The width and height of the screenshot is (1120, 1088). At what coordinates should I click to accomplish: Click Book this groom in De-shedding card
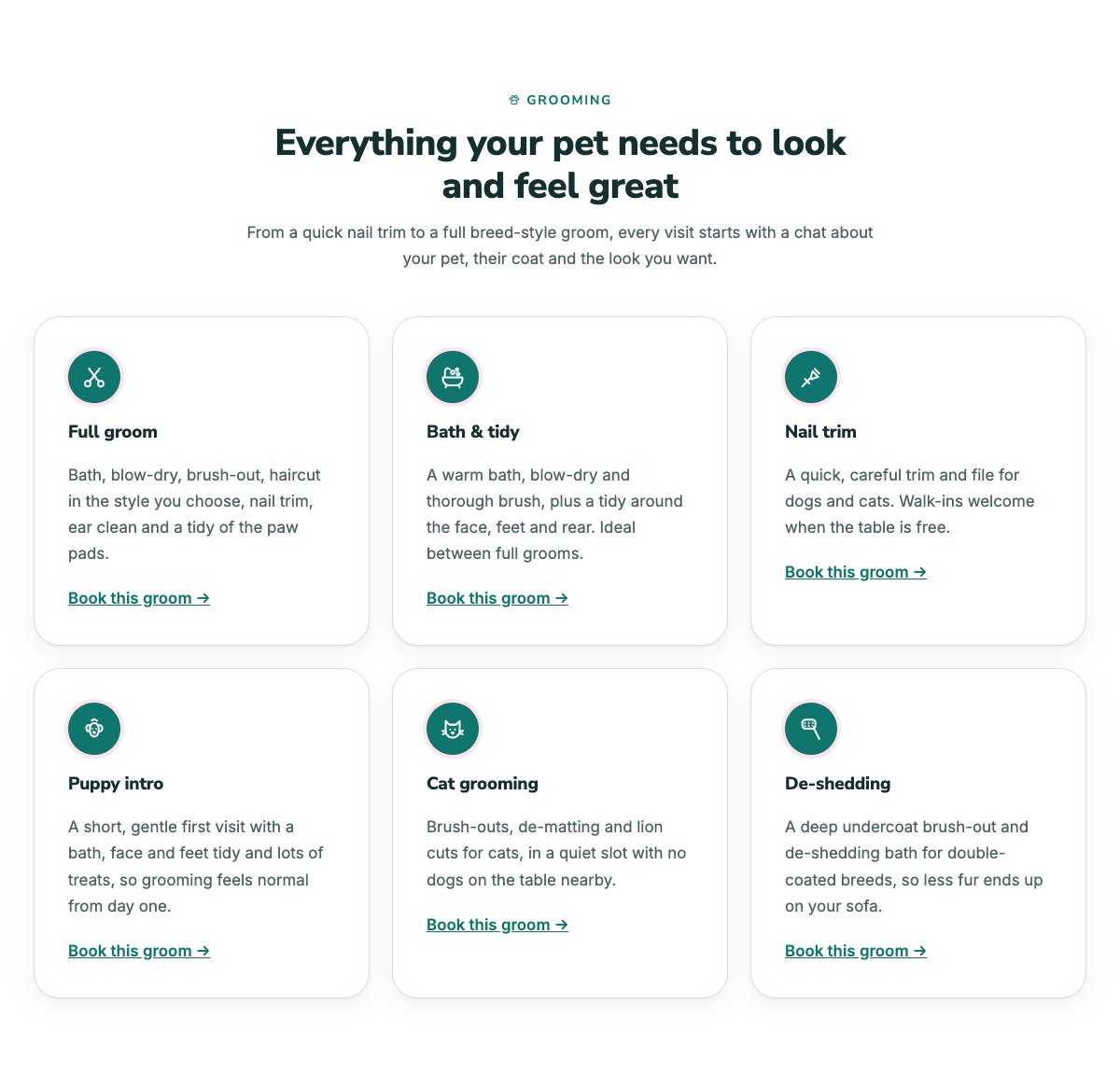856,951
